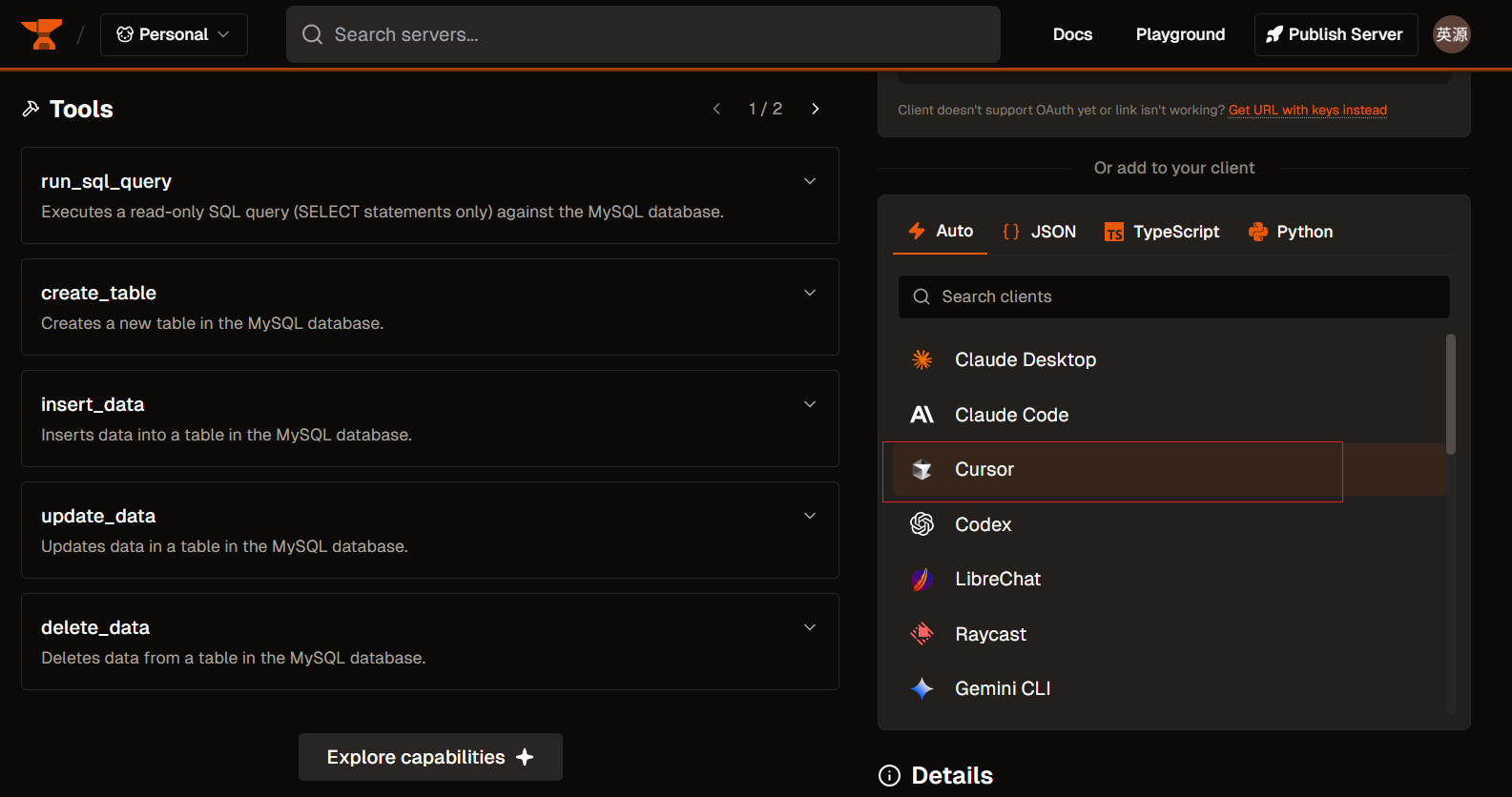Focus the Search clients field

pos(1173,296)
